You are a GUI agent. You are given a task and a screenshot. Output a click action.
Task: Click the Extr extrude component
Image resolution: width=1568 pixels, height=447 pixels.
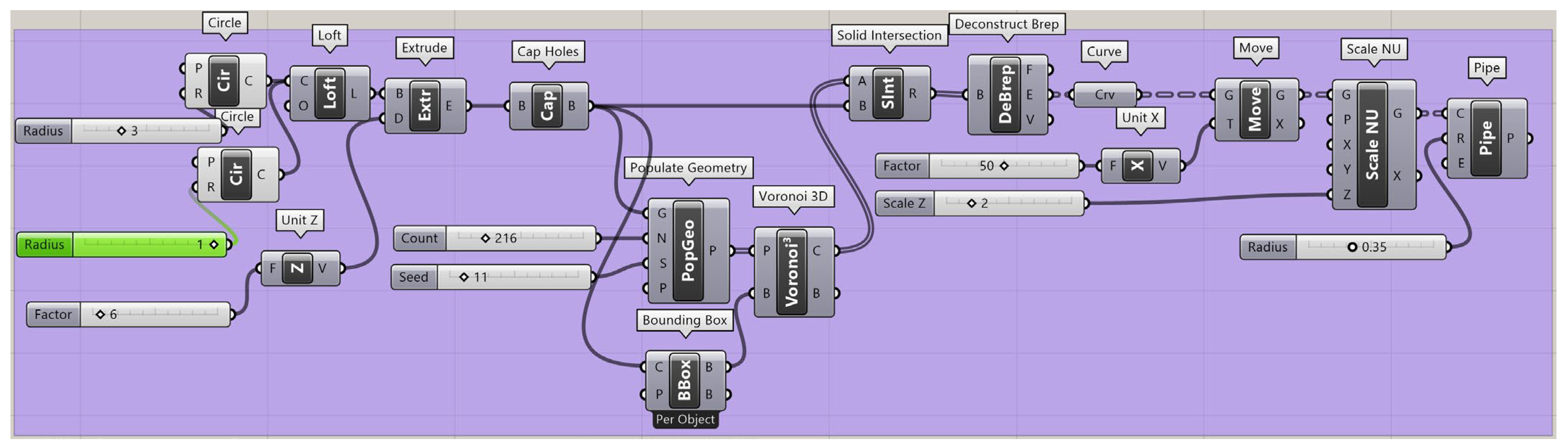425,105
